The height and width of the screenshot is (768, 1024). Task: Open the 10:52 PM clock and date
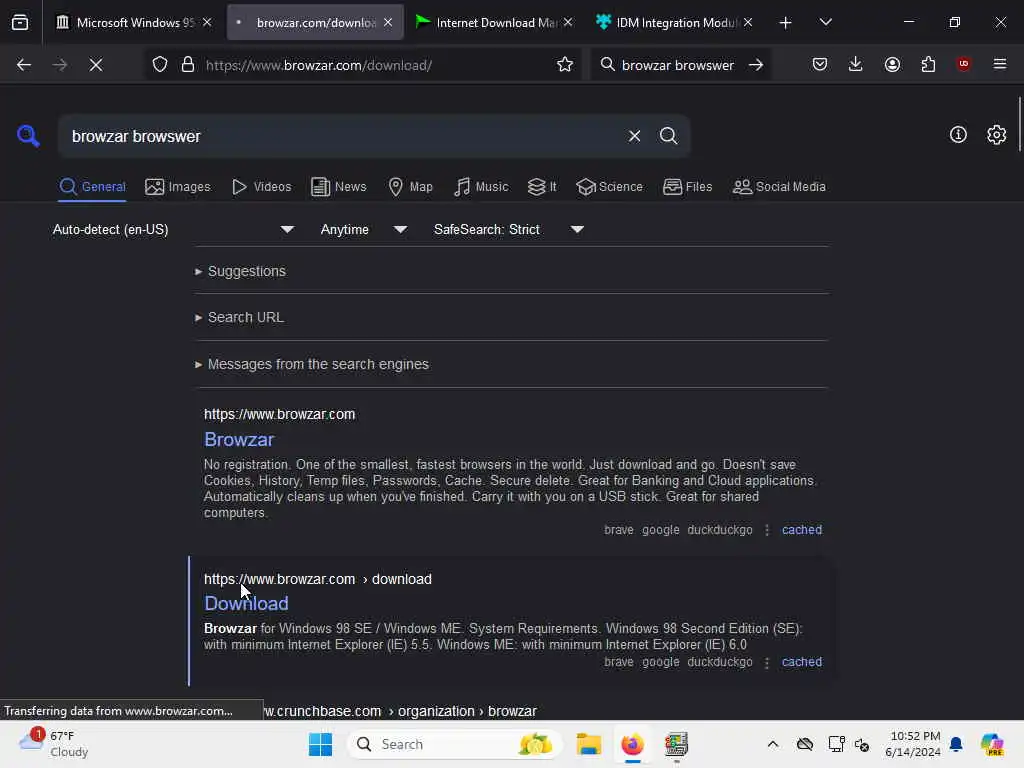[x=912, y=744]
